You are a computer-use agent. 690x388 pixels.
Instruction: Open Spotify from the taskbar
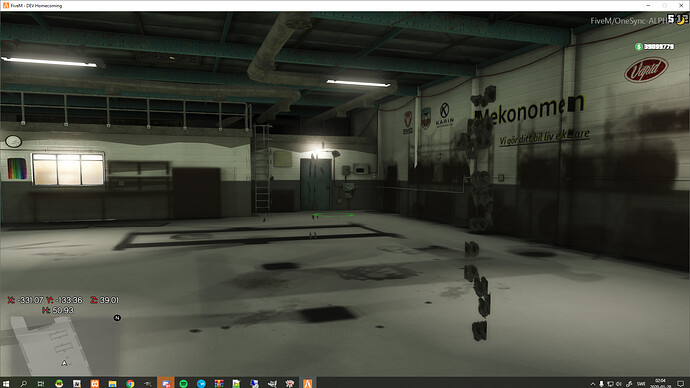(183, 384)
